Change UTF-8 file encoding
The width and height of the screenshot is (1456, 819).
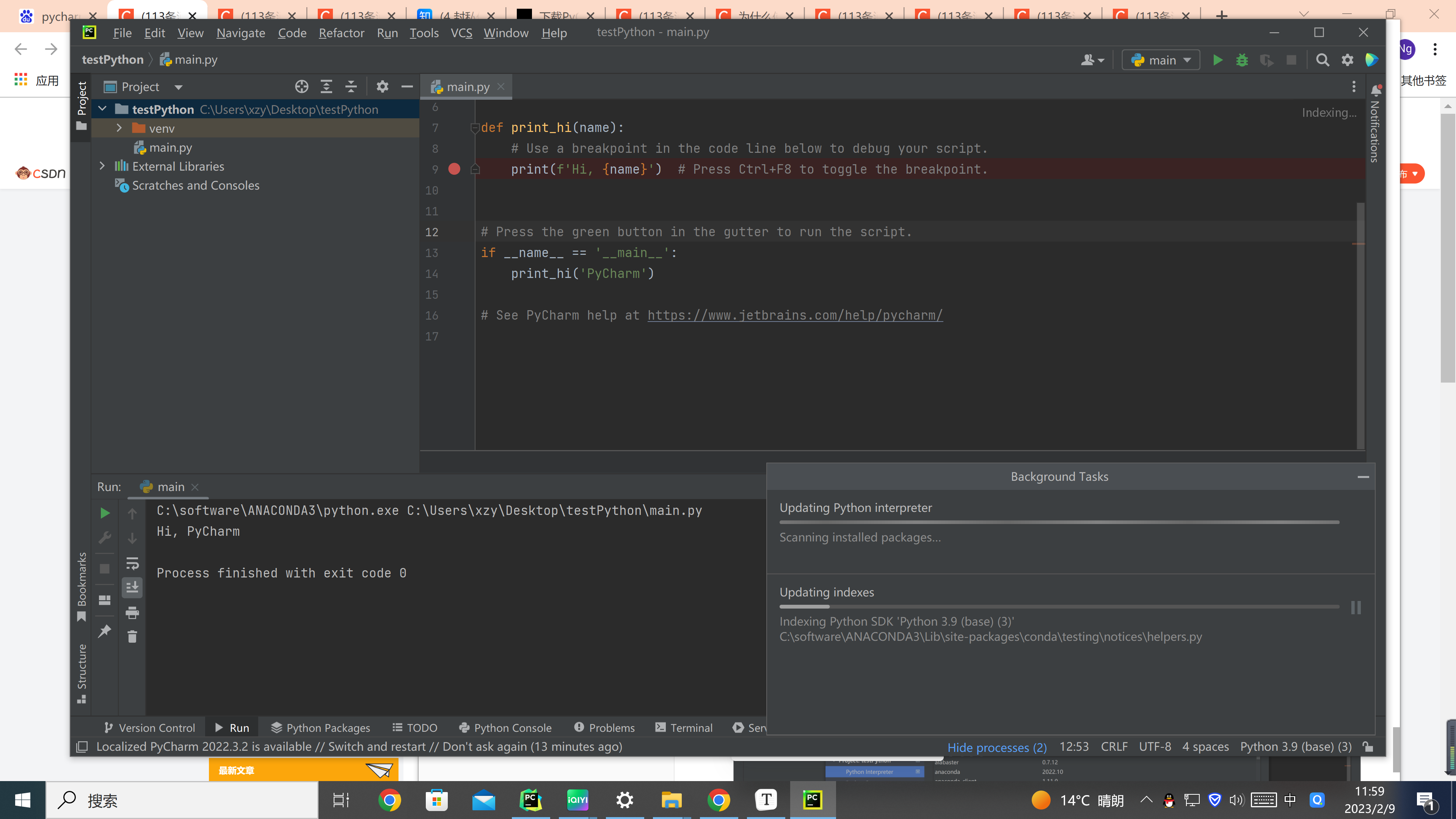click(x=1155, y=747)
